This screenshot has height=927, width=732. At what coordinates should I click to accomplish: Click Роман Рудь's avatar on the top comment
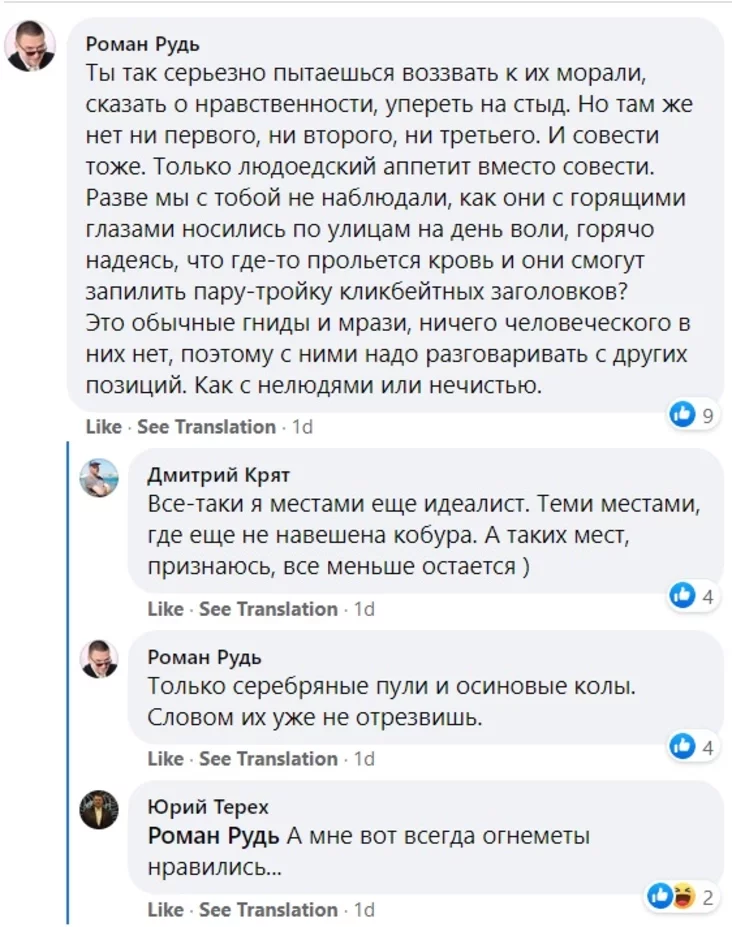[x=31, y=48]
